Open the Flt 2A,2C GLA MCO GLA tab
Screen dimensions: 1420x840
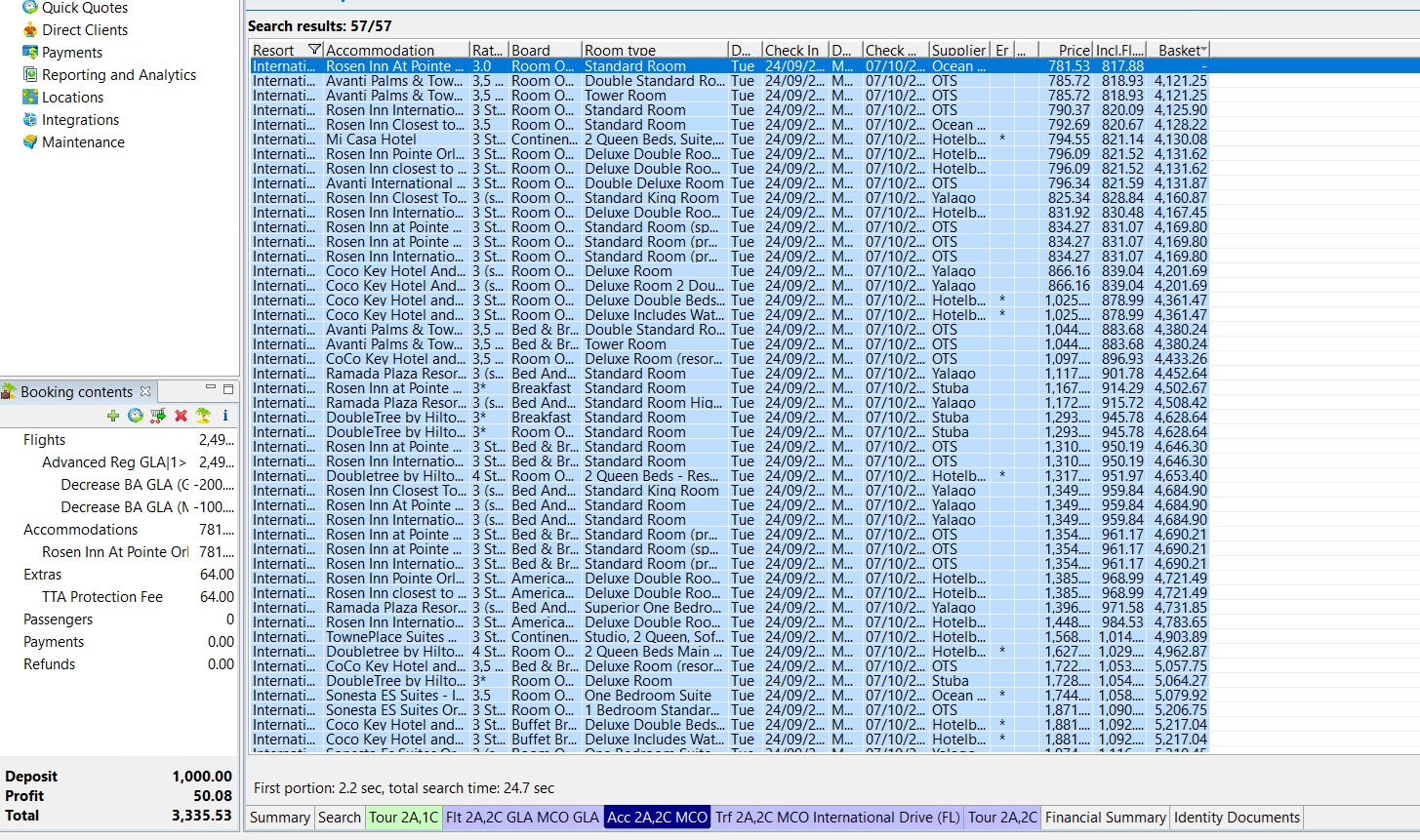tap(522, 818)
